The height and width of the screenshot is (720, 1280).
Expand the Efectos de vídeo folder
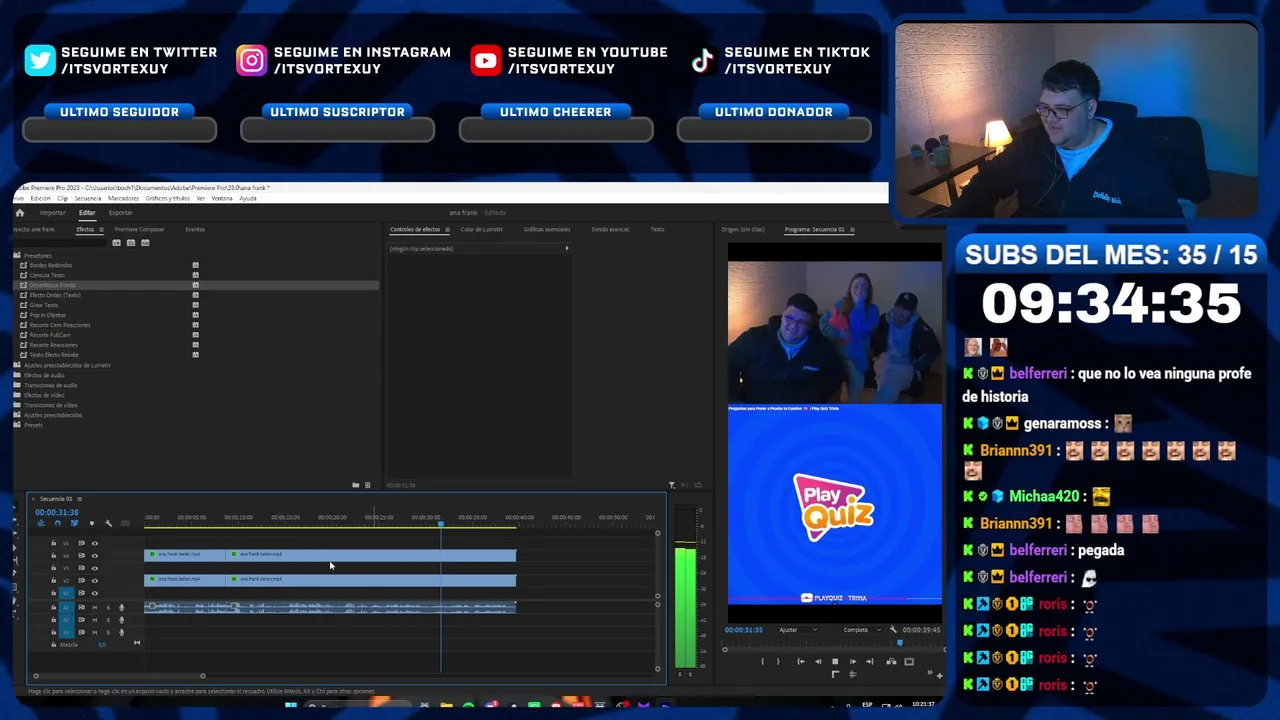click(x=16, y=395)
